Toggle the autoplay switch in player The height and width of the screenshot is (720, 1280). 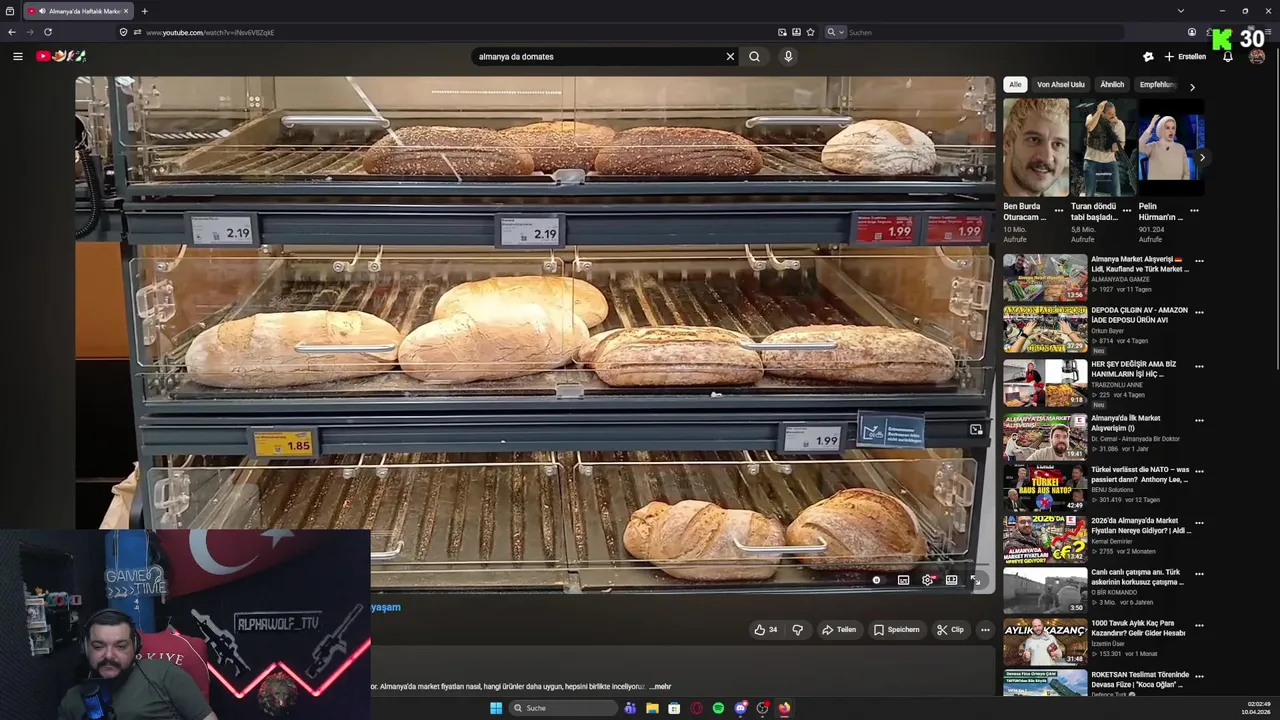point(877,580)
